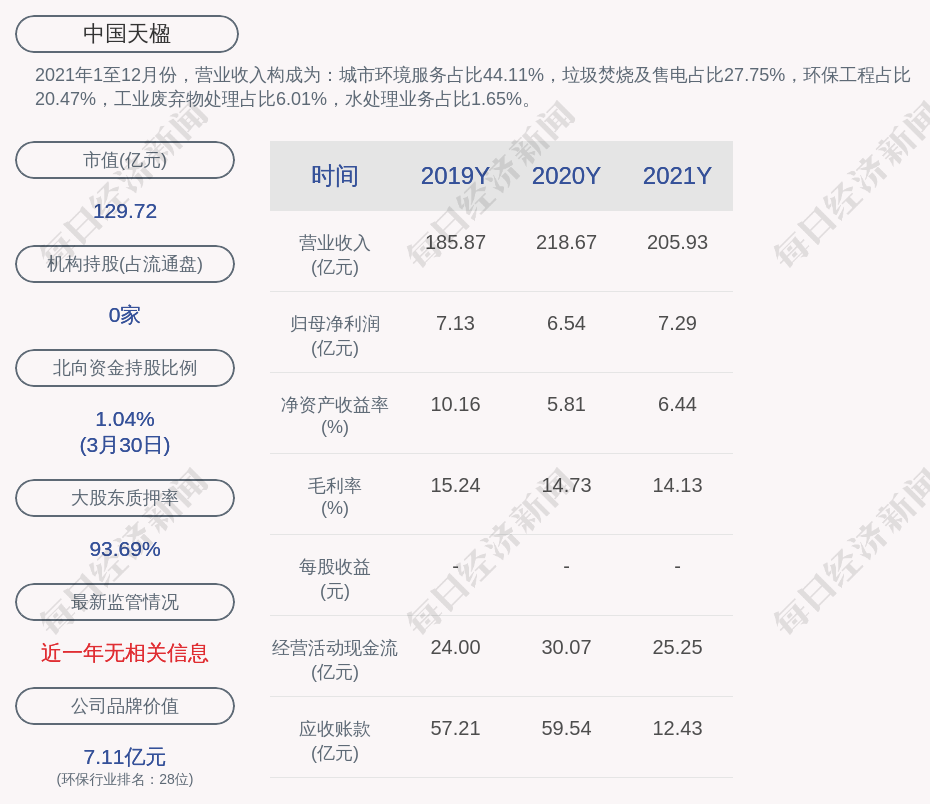Select the 市值(亿元) pill label

click(x=125, y=160)
